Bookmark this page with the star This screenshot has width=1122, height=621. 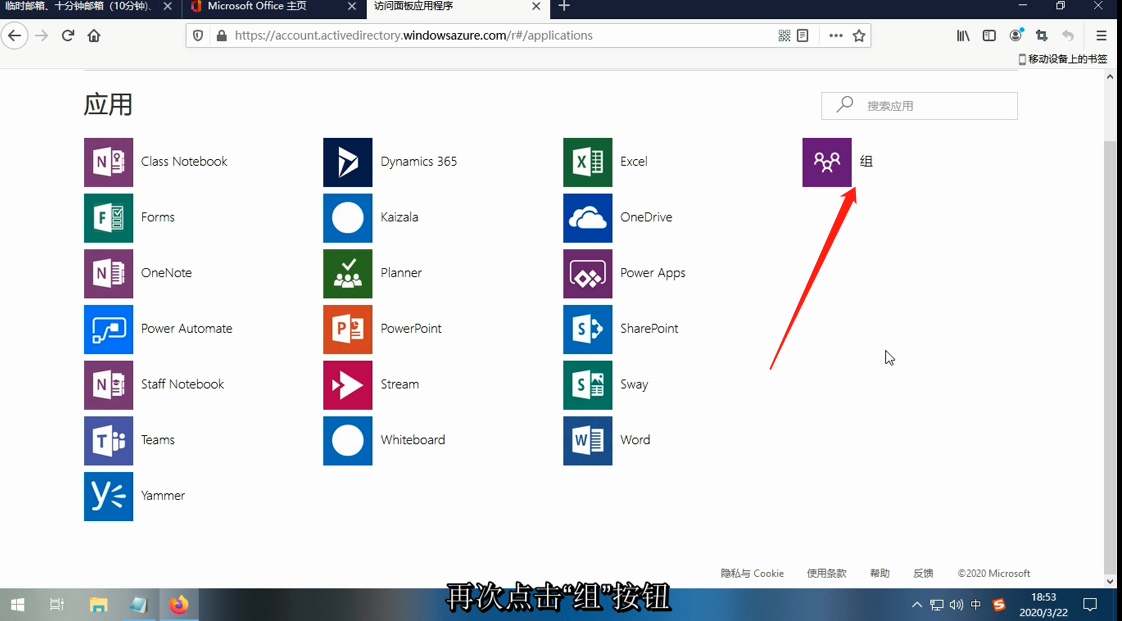[x=859, y=35]
